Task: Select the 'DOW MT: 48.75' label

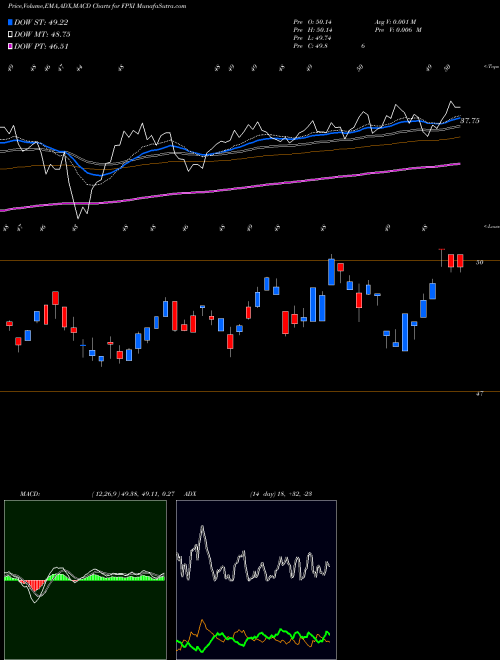Action: 42,35
